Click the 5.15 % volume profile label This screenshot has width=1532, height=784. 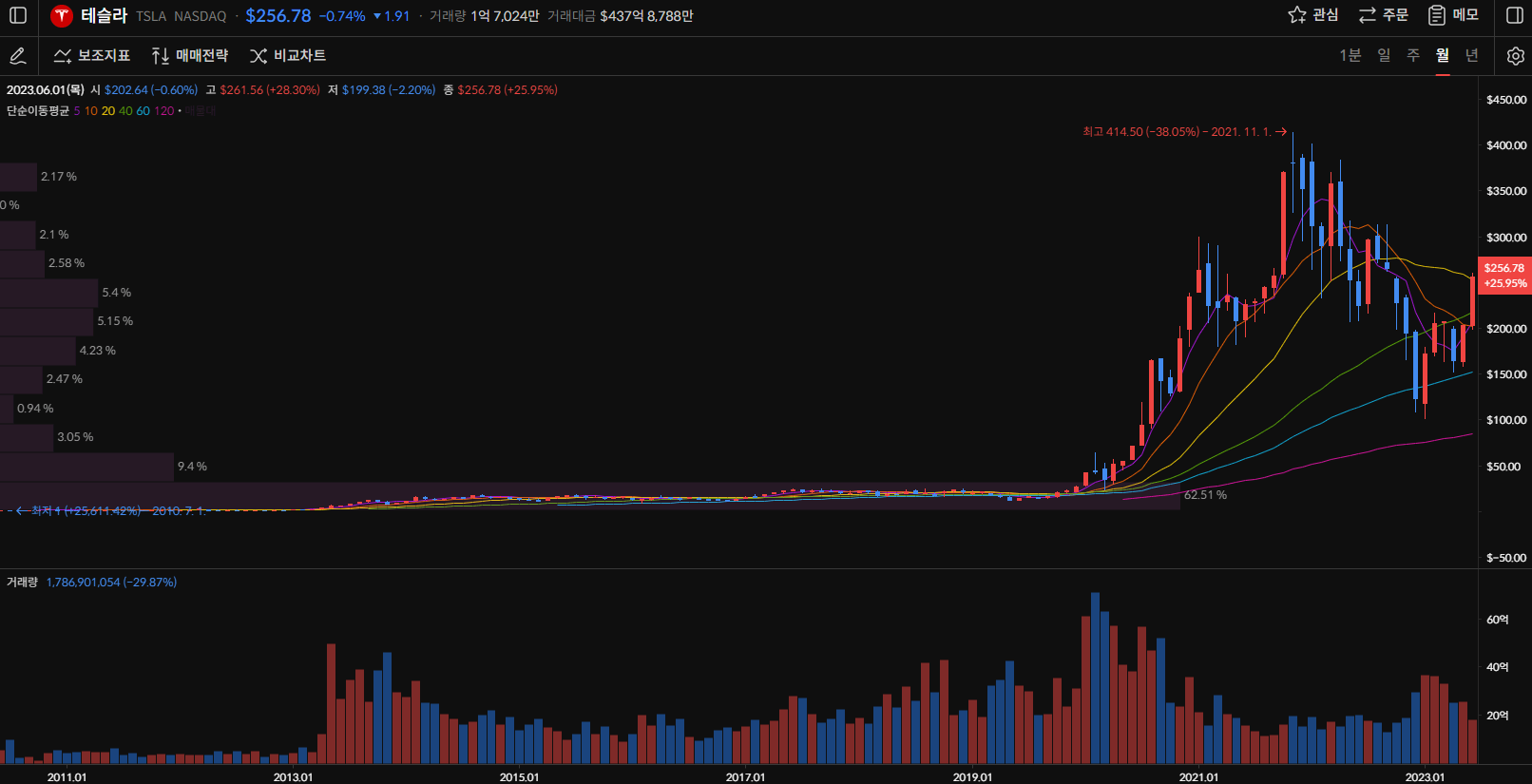click(x=115, y=321)
